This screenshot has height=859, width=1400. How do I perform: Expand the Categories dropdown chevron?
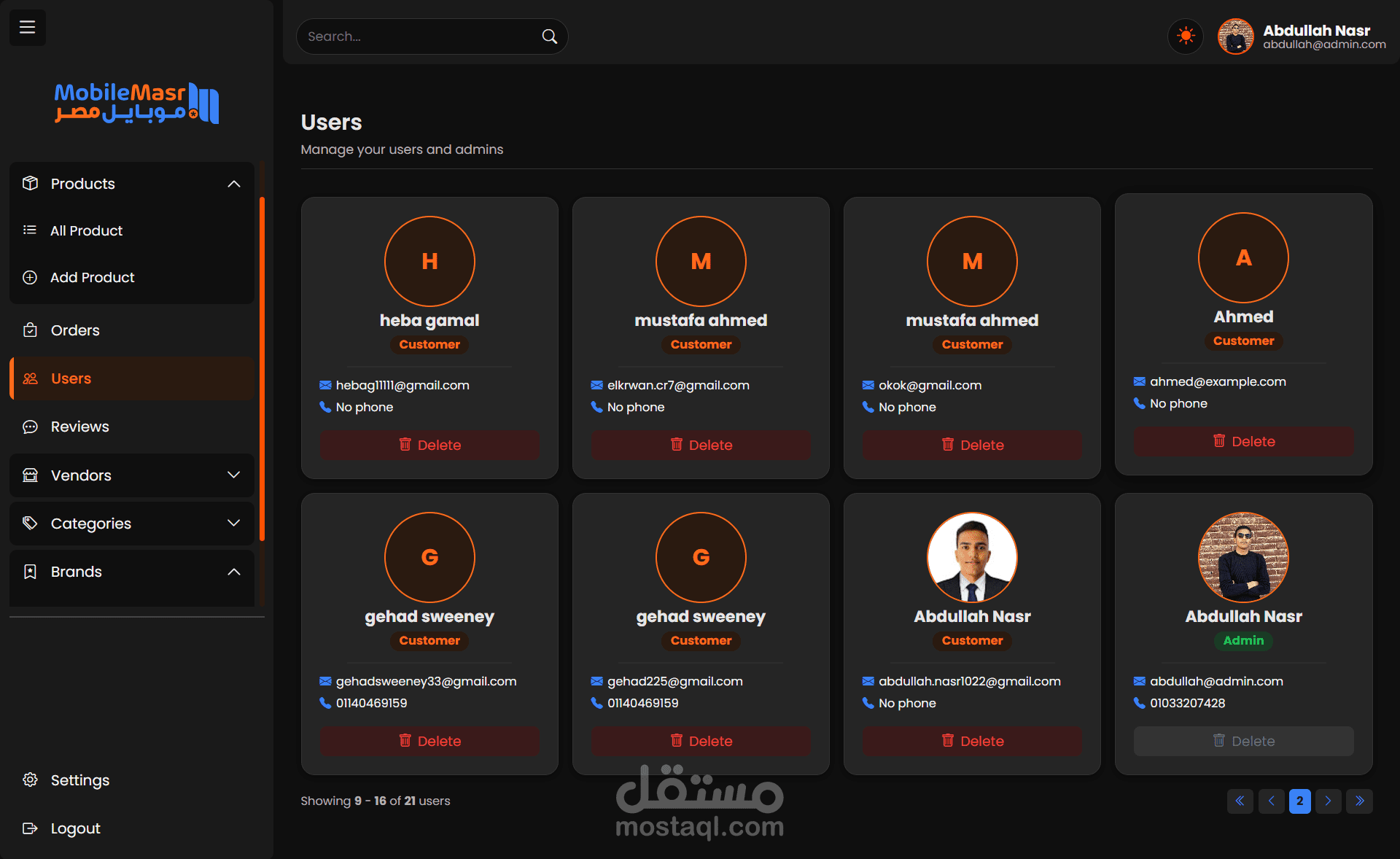coord(233,524)
